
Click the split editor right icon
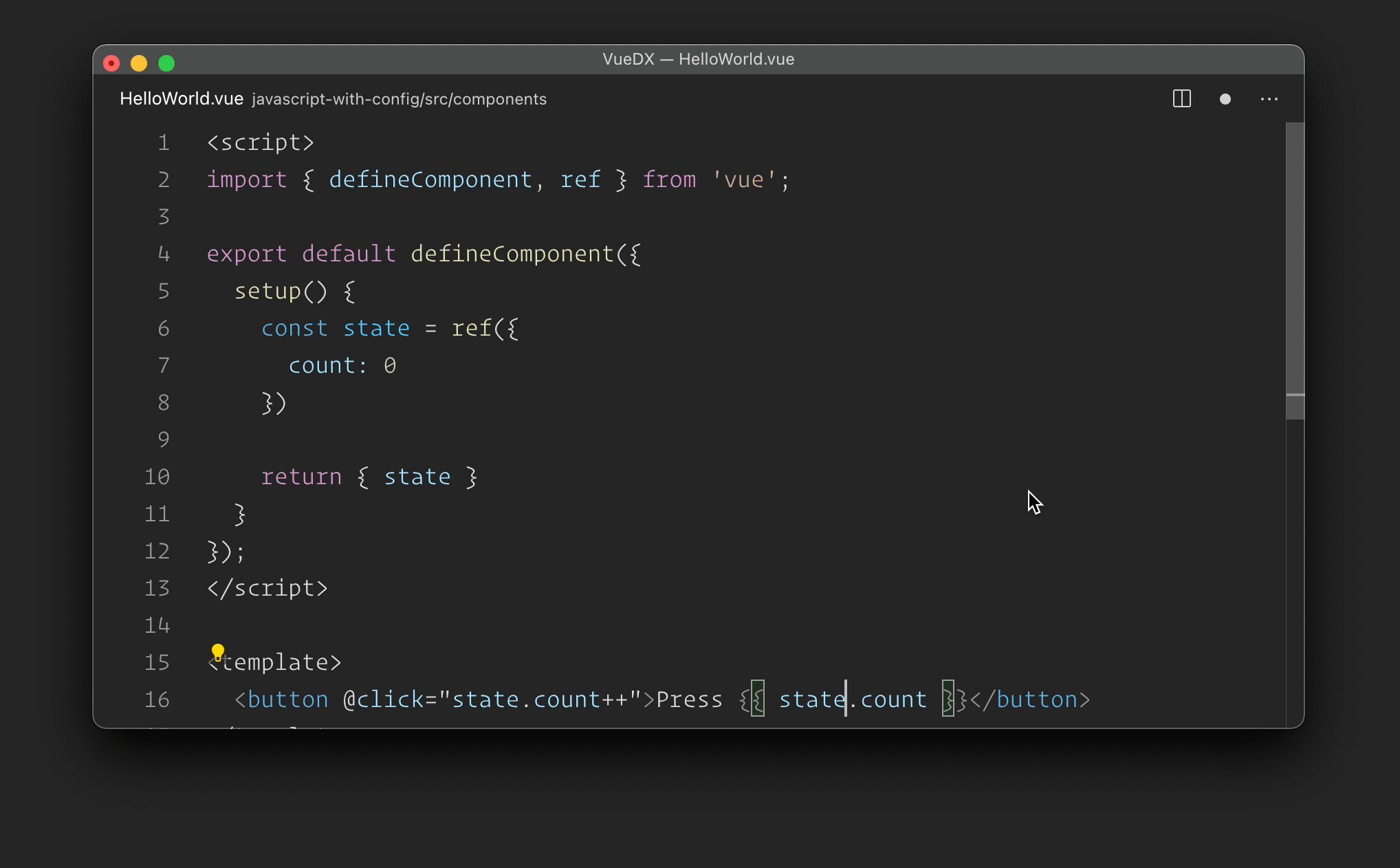[x=1181, y=99]
